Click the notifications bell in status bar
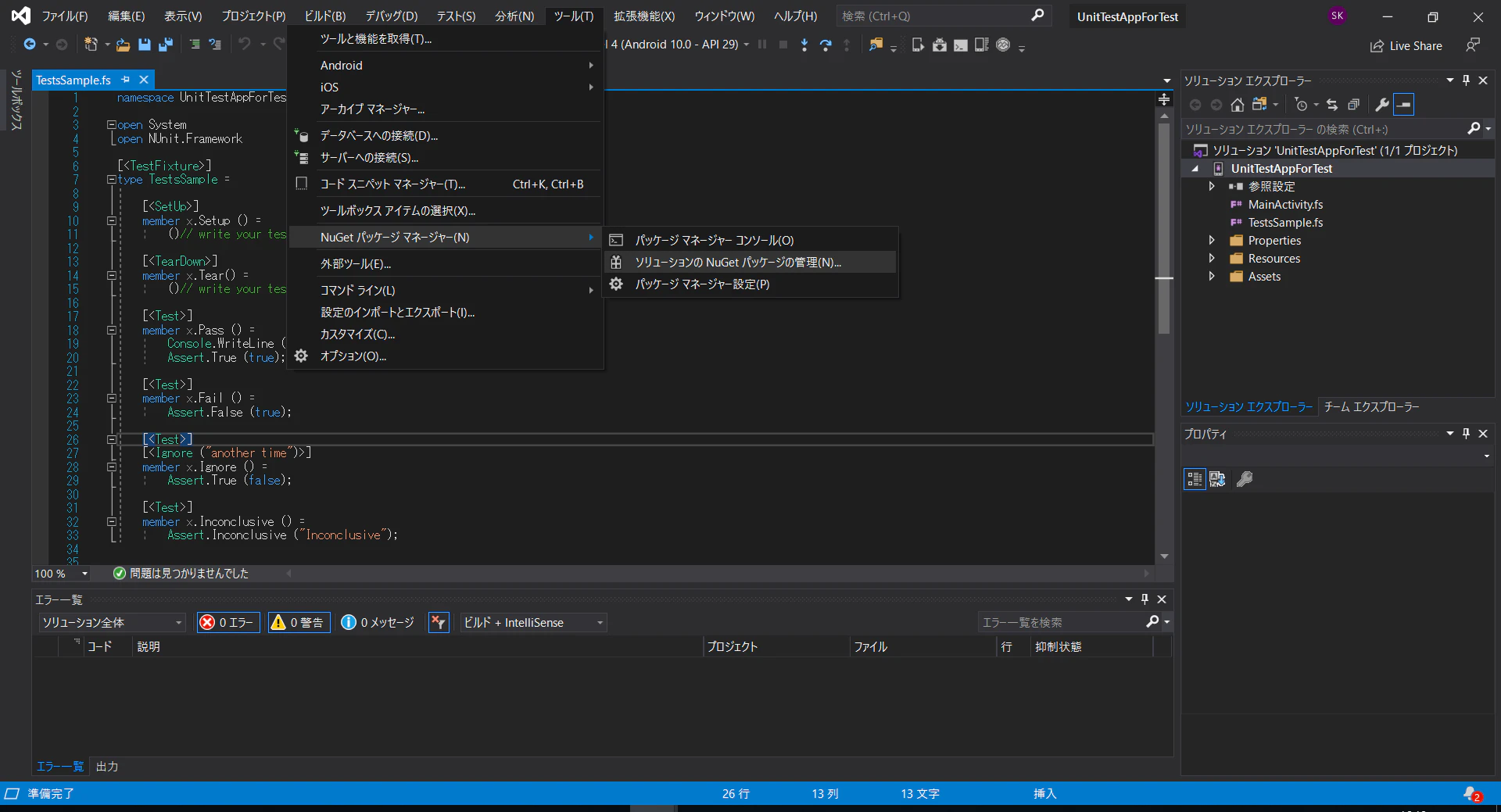 (x=1472, y=793)
